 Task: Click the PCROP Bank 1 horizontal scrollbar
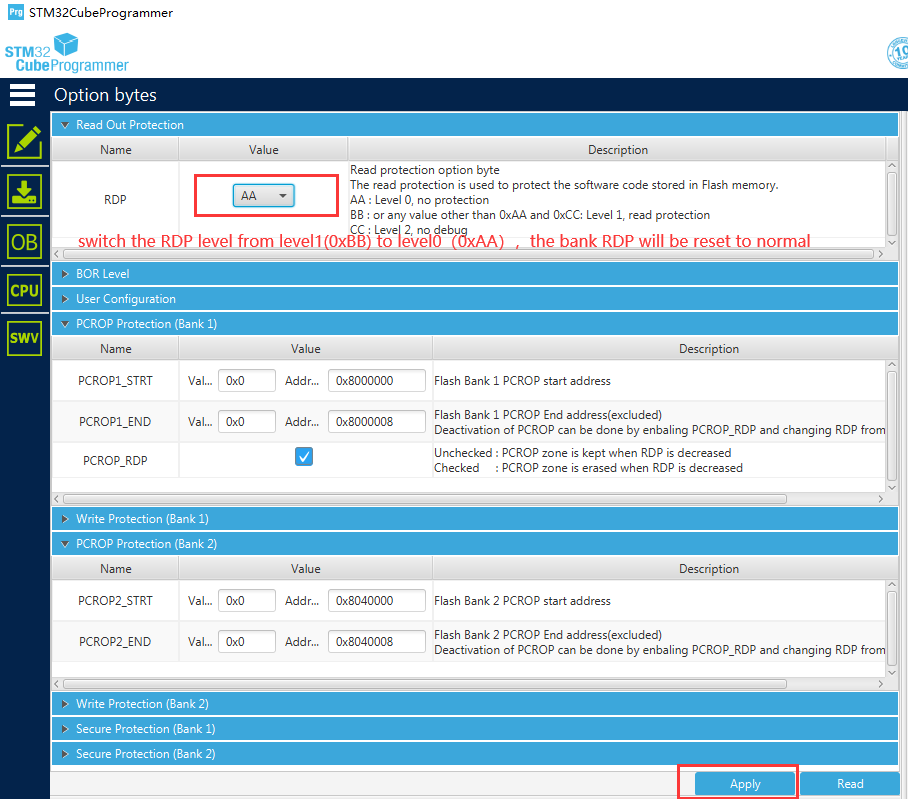click(x=425, y=499)
